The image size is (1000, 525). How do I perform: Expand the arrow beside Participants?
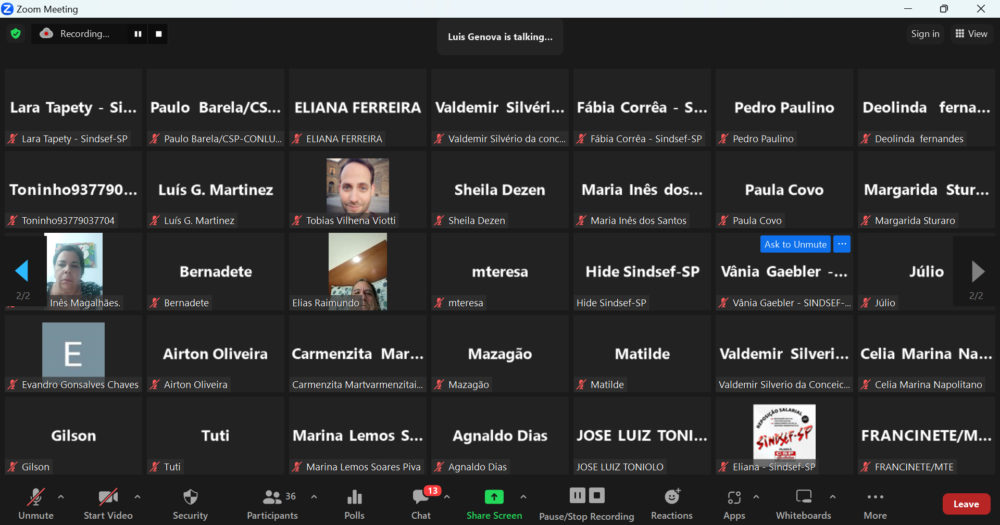[x=314, y=496]
